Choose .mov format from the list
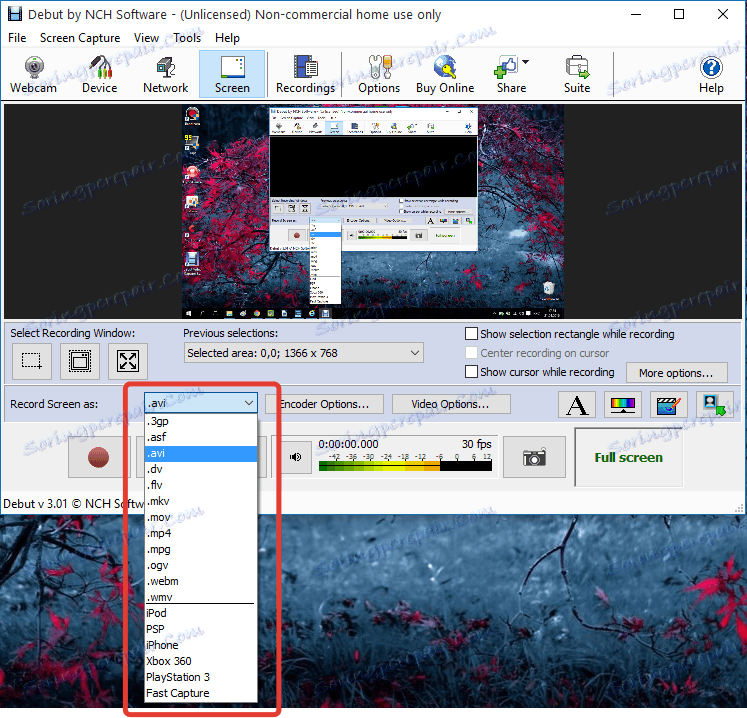The image size is (747, 718). pyautogui.click(x=201, y=517)
